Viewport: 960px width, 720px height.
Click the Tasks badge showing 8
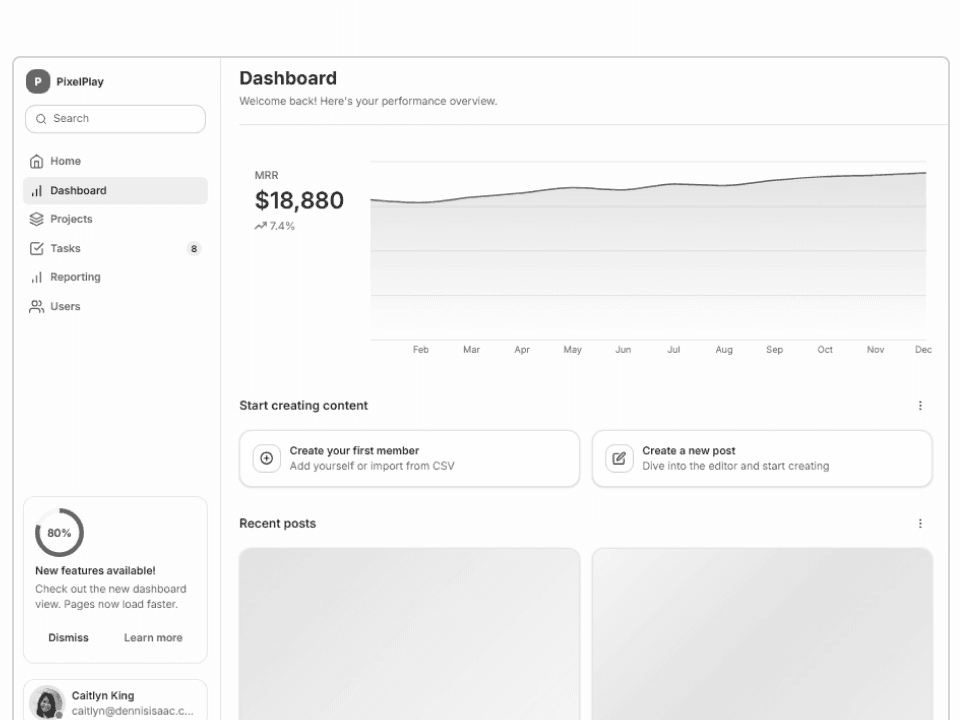194,248
